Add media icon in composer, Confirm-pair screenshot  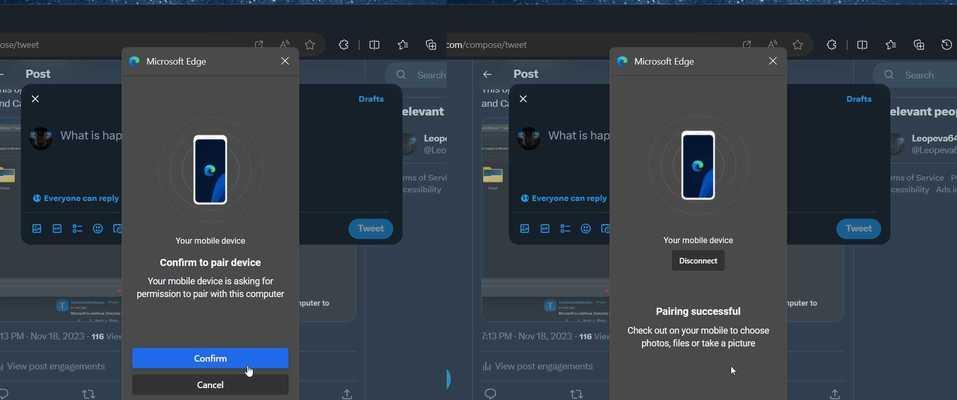click(37, 228)
